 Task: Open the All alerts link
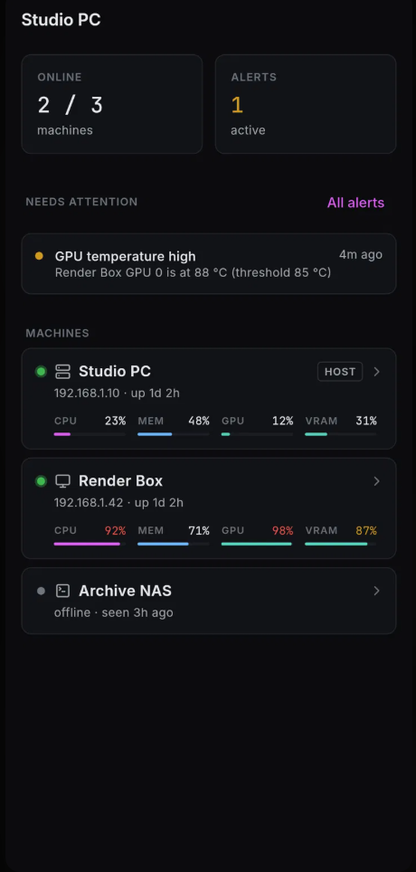click(355, 202)
